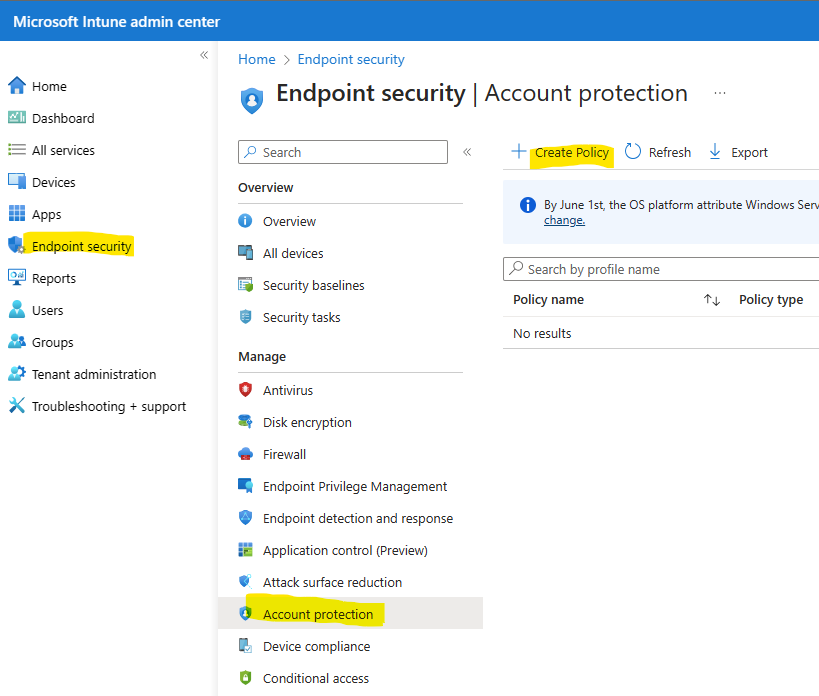This screenshot has height=696, width=819.
Task: Click the Home house icon in left navigation
Action: click(17, 86)
